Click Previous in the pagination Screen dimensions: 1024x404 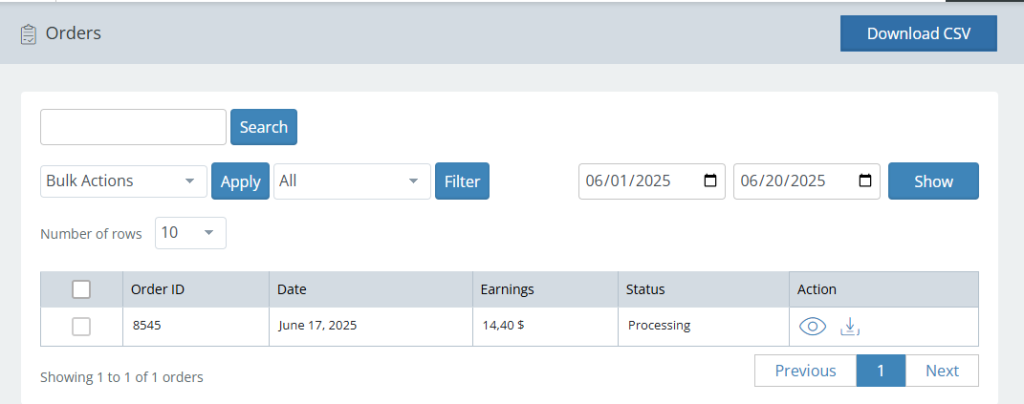click(x=805, y=371)
